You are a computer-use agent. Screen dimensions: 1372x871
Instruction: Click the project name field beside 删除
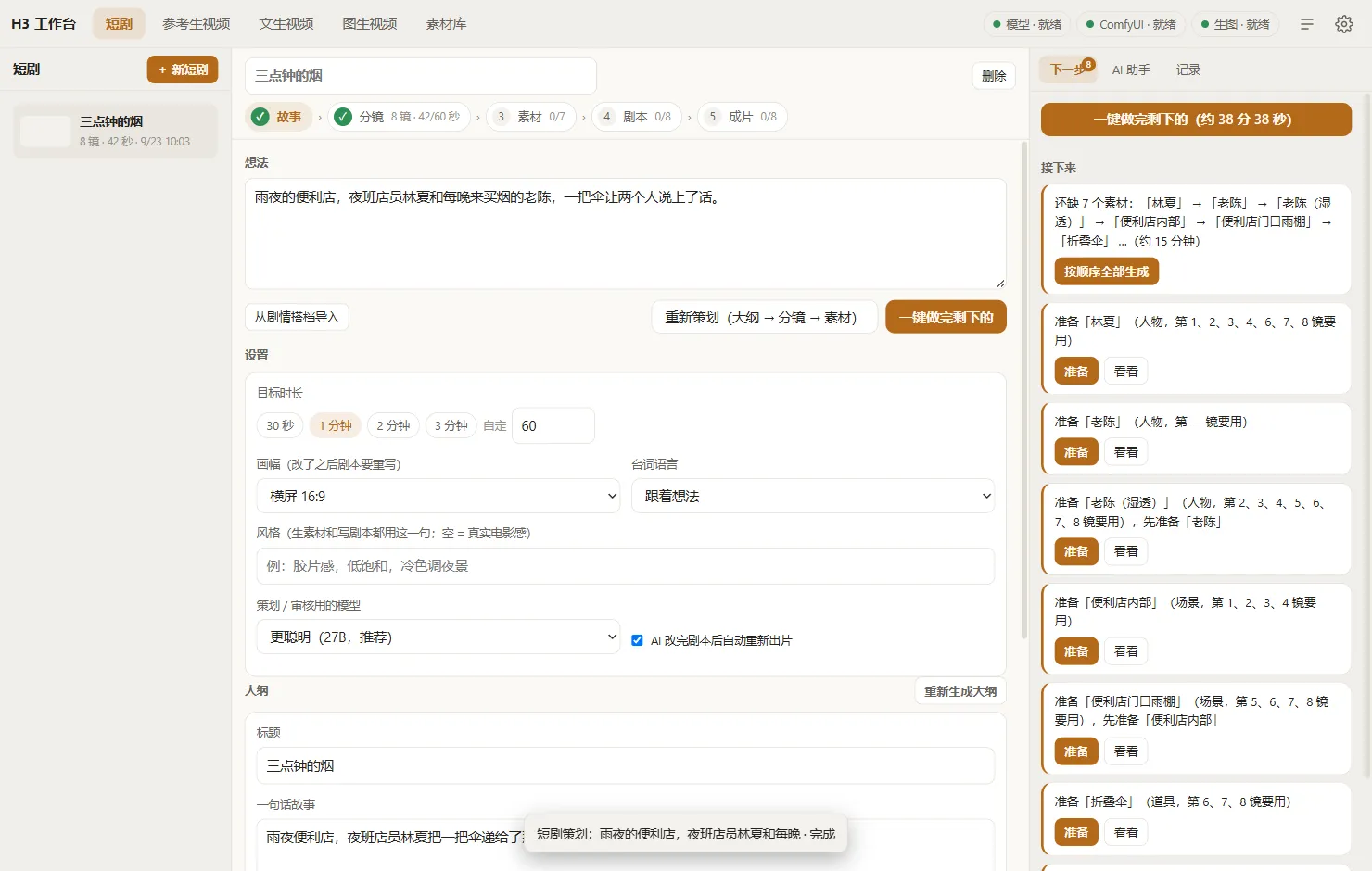pos(421,76)
